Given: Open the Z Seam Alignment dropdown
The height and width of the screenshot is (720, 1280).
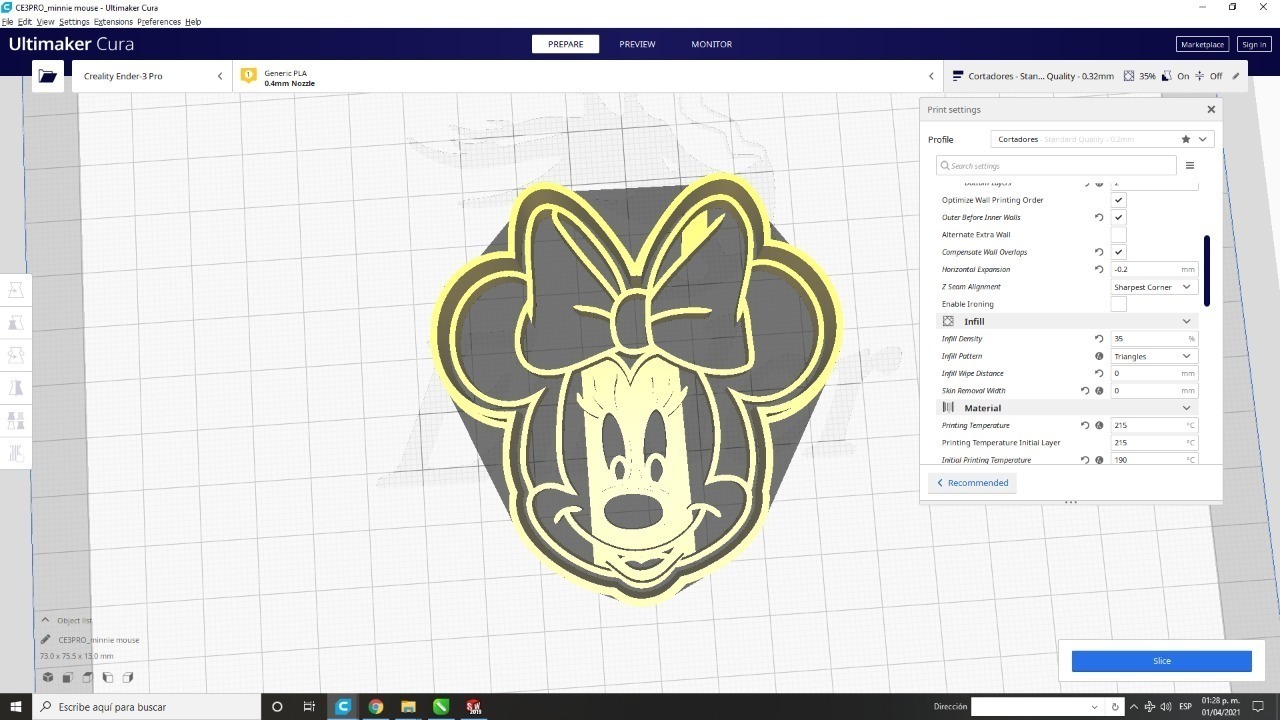Looking at the screenshot, I should point(1152,287).
